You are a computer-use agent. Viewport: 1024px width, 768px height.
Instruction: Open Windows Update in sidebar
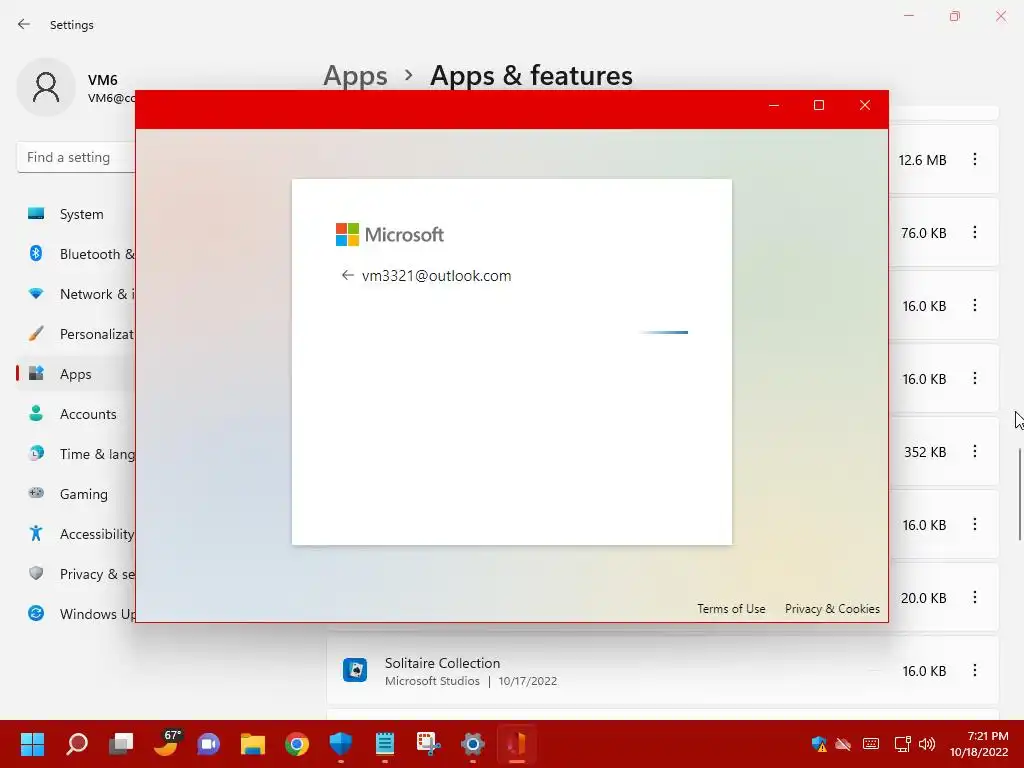[x=76, y=614]
